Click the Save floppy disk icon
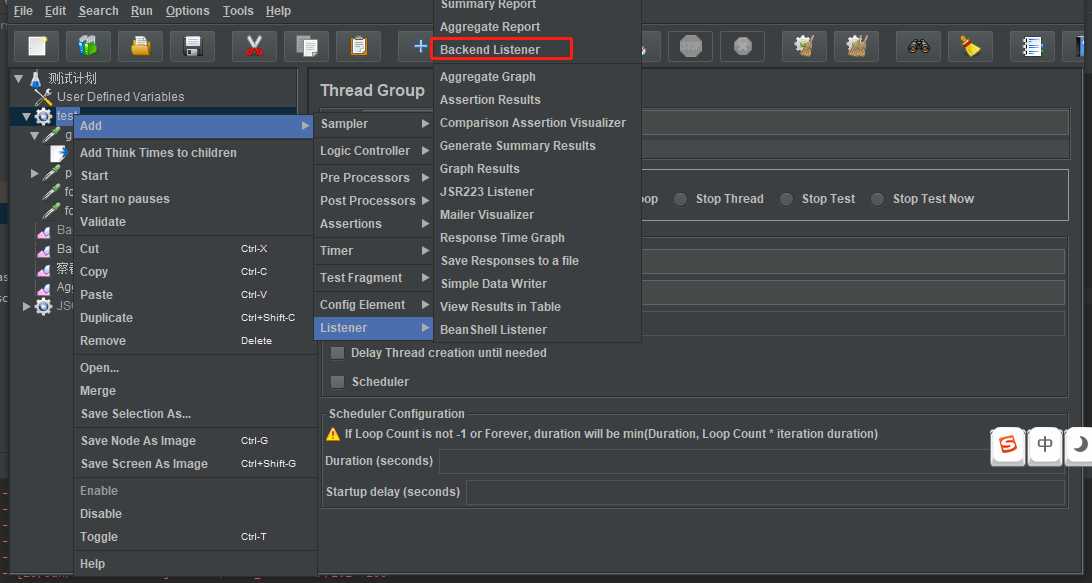Image resolution: width=1092 pixels, height=583 pixels. (192, 47)
